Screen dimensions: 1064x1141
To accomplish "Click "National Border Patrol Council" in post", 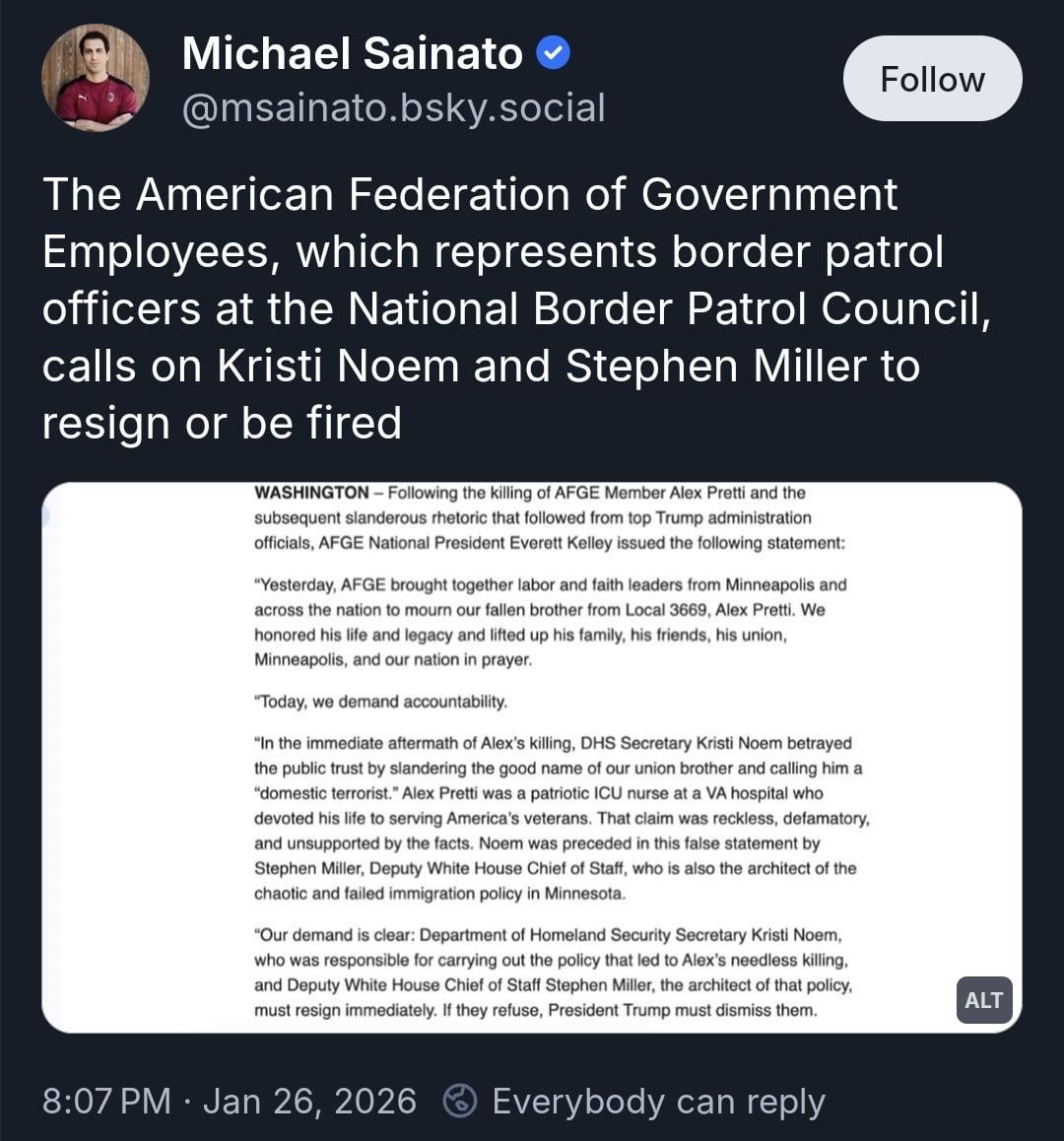I will (x=667, y=309).
